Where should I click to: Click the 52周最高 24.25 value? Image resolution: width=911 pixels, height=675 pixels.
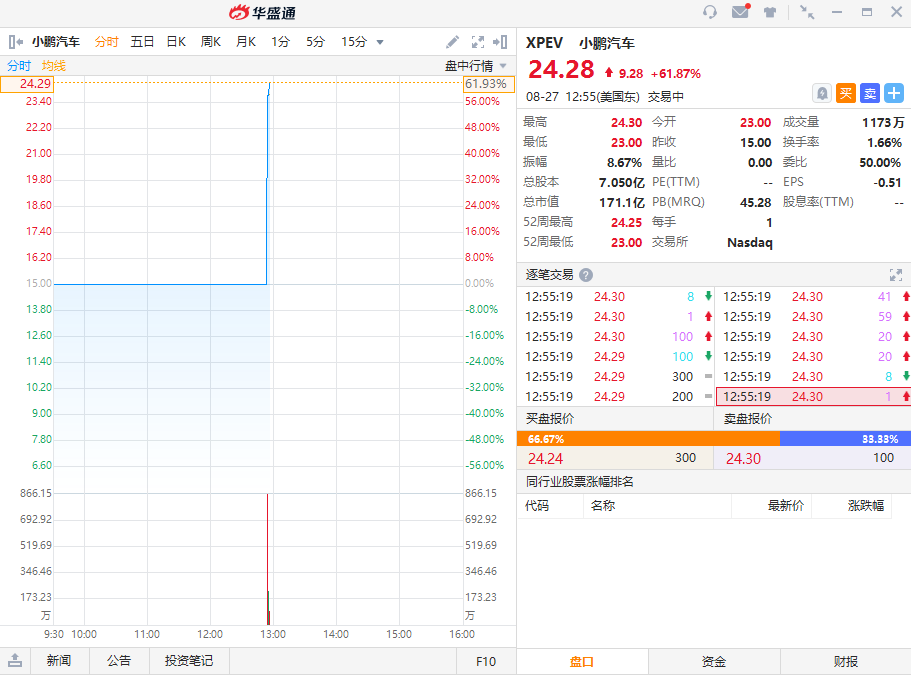click(x=626, y=223)
